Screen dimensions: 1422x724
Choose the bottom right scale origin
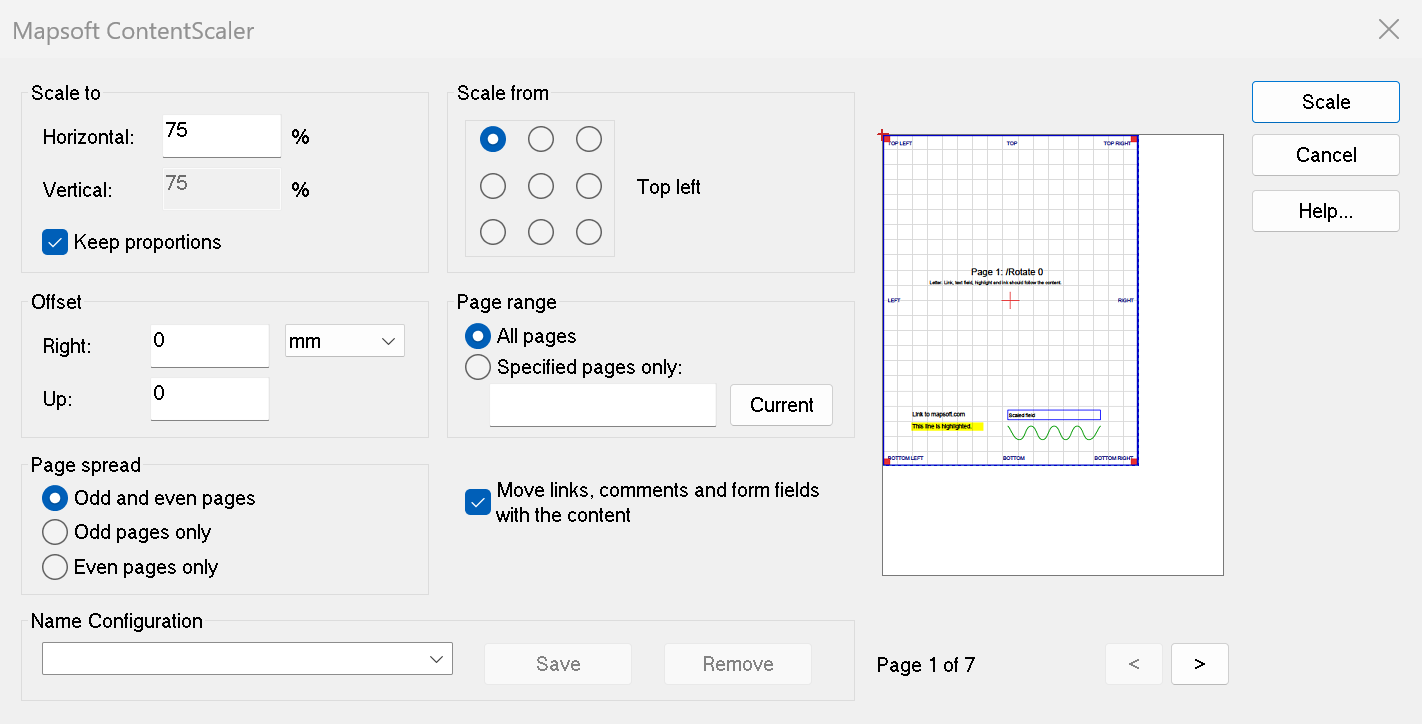[589, 232]
